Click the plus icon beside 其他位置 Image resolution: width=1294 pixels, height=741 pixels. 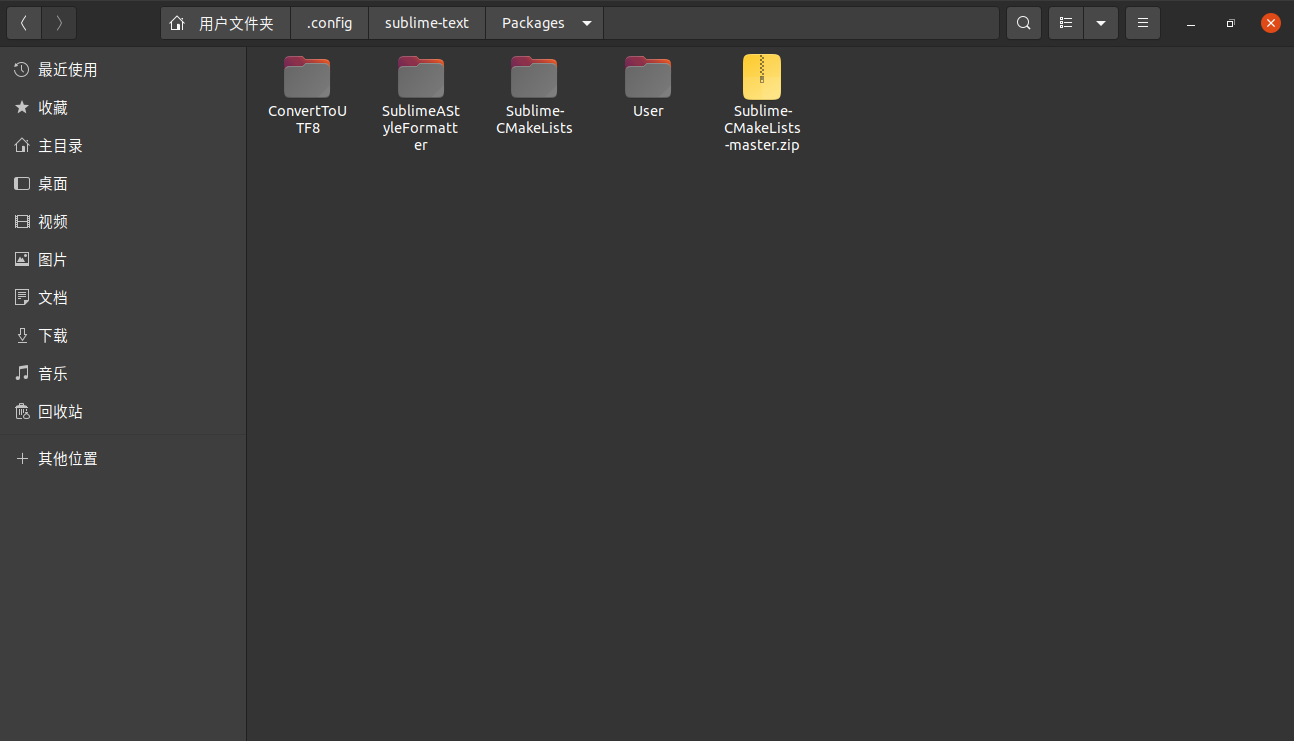click(22, 459)
